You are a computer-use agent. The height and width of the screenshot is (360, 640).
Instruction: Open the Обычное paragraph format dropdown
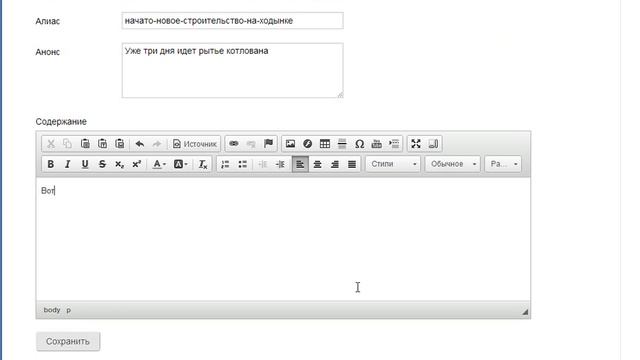453,164
